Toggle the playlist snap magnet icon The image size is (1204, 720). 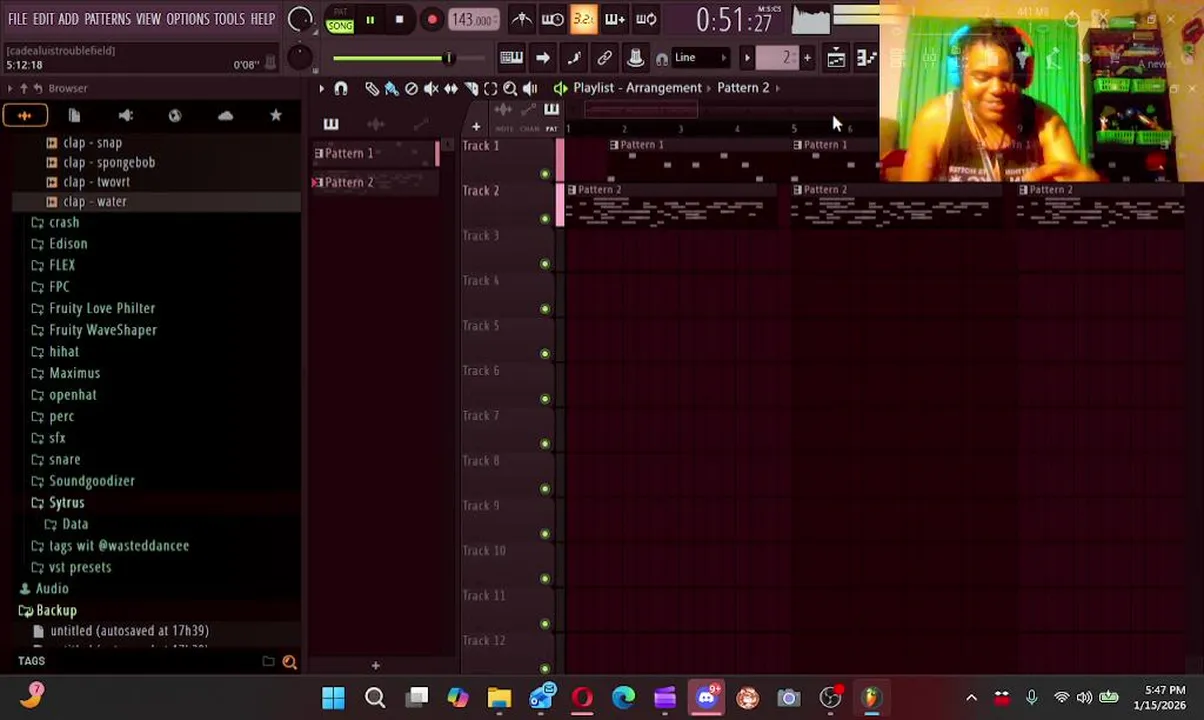(341, 88)
